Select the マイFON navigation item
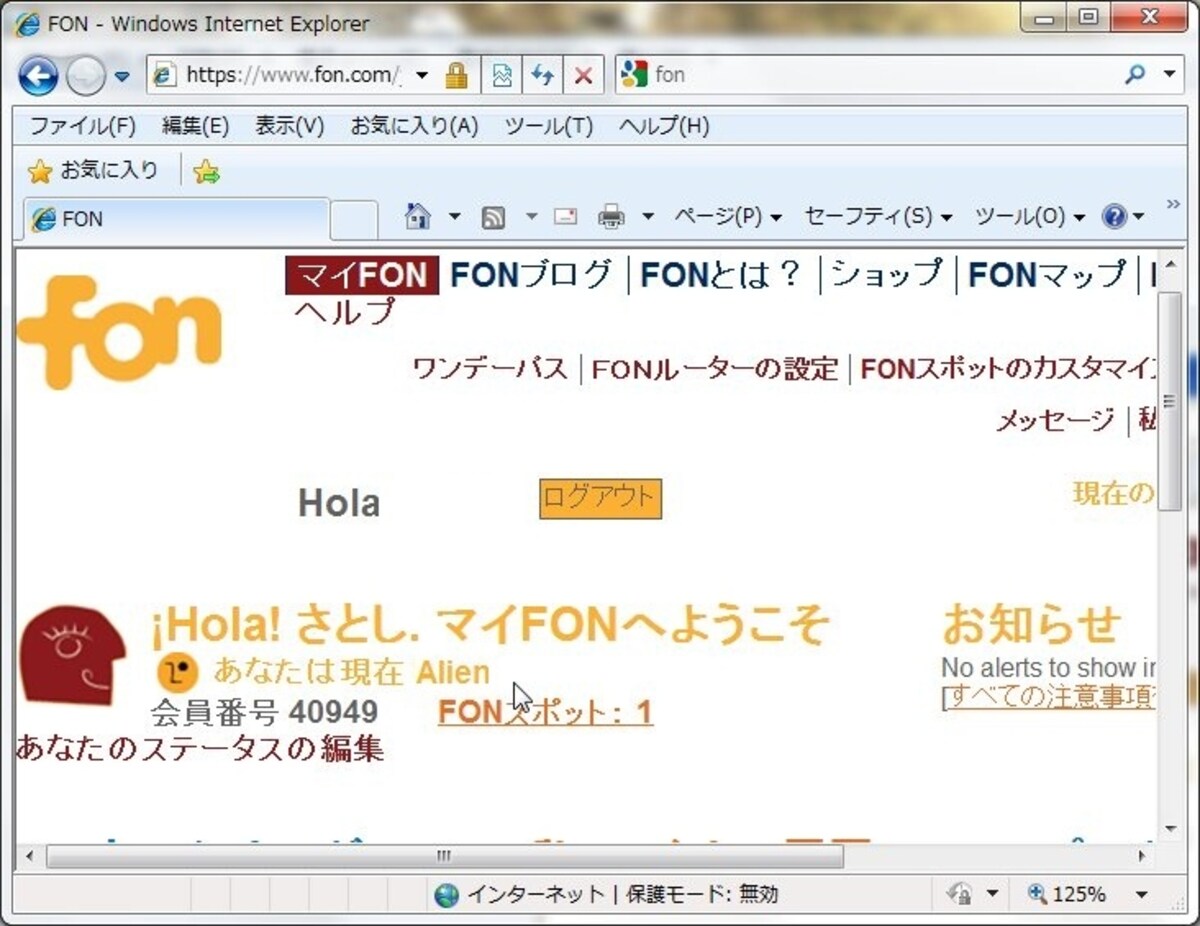This screenshot has width=1200, height=926. coord(362,275)
